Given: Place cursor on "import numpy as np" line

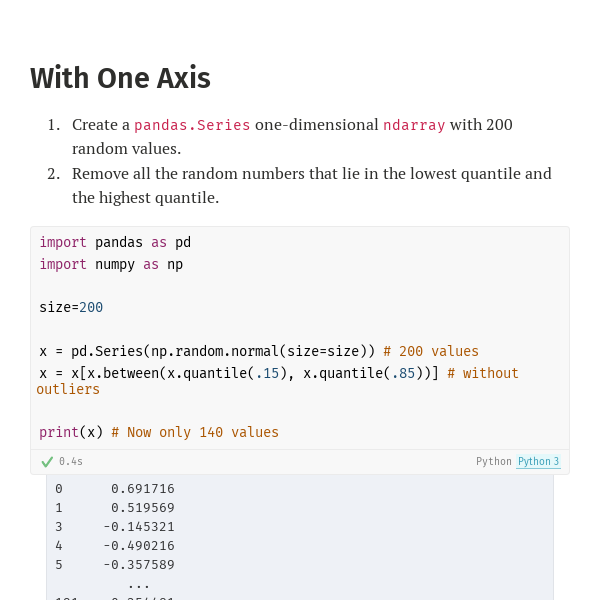Looking at the screenshot, I should tap(111, 265).
